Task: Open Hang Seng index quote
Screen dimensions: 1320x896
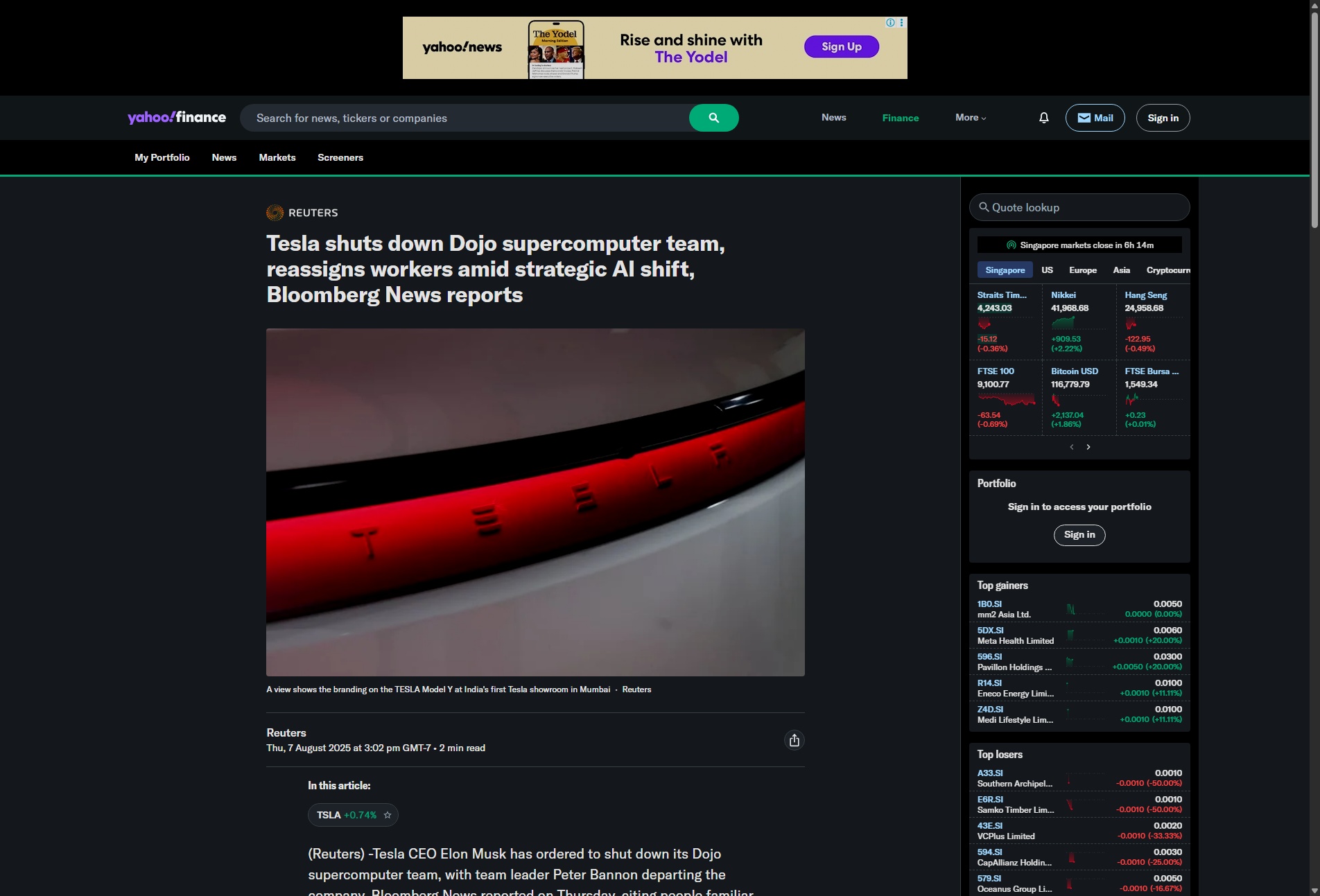Action: [x=1145, y=295]
